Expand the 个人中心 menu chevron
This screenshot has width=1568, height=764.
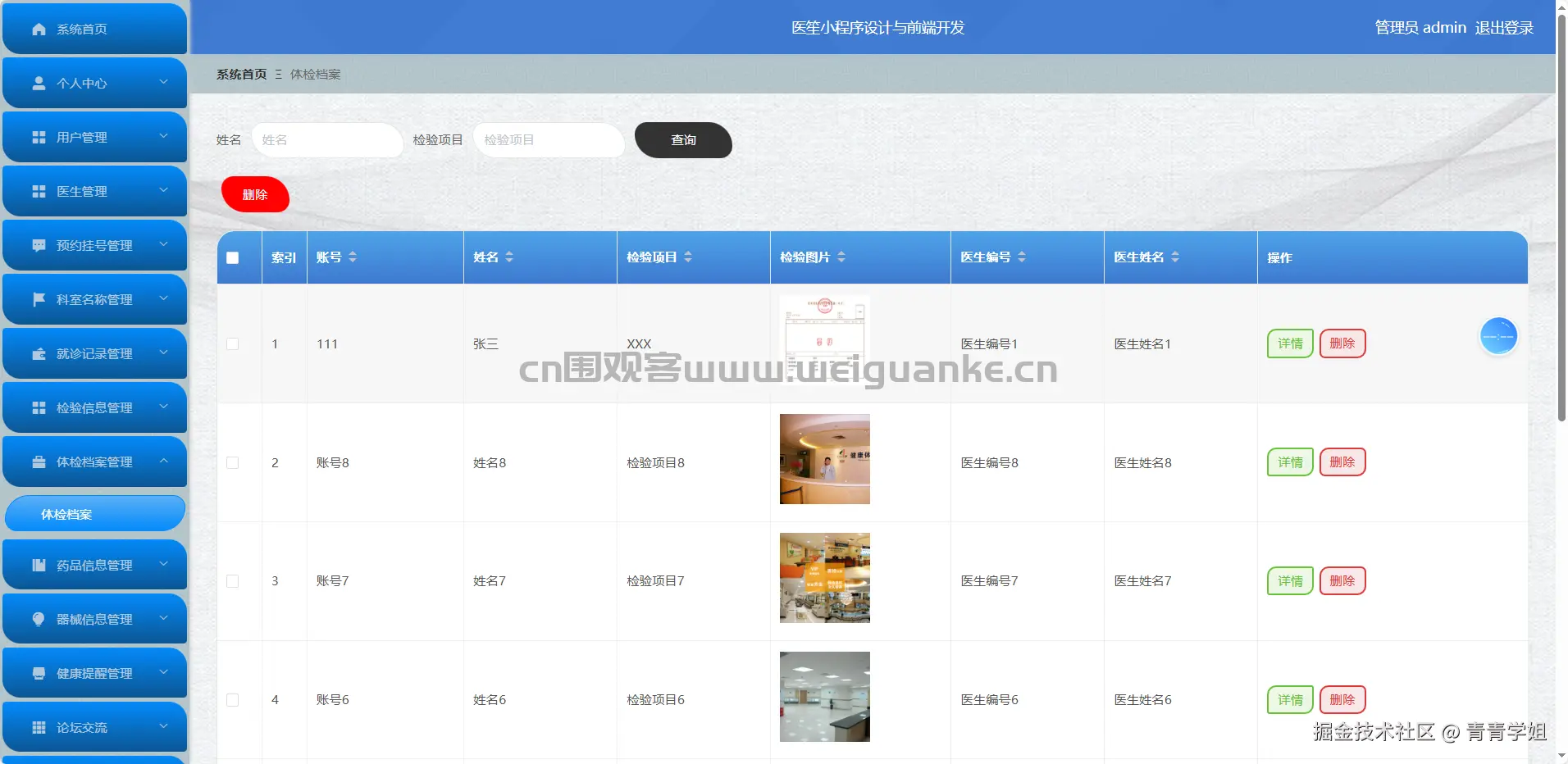coord(163,82)
